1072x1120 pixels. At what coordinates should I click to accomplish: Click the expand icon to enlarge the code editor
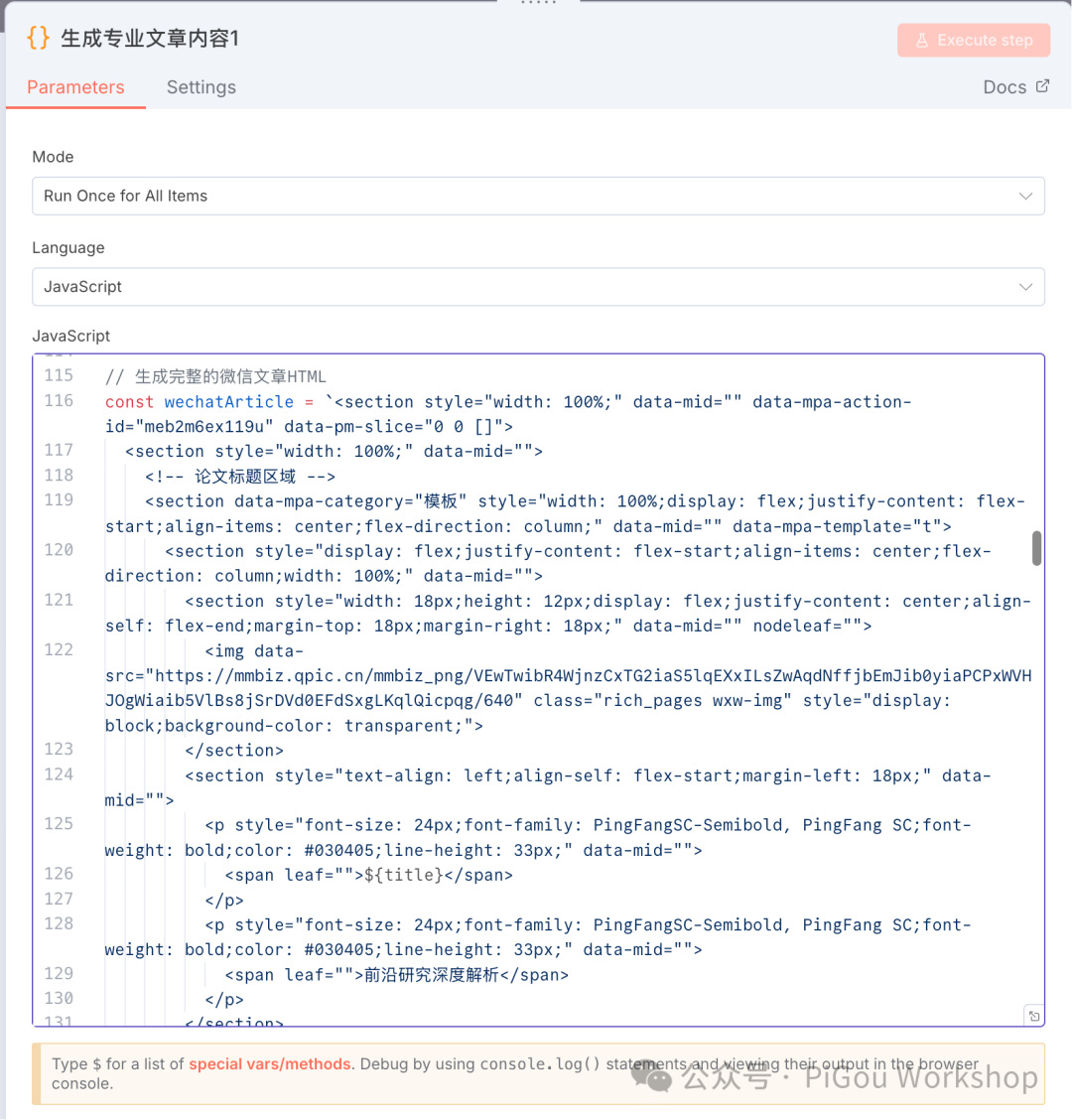(1033, 1015)
